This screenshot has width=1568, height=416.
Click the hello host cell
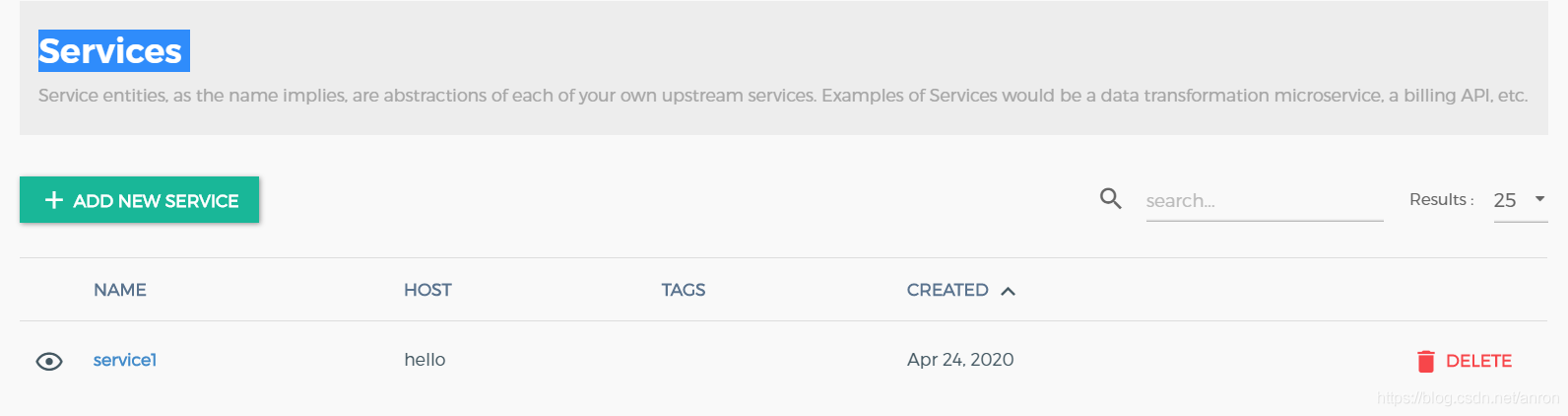coord(425,360)
